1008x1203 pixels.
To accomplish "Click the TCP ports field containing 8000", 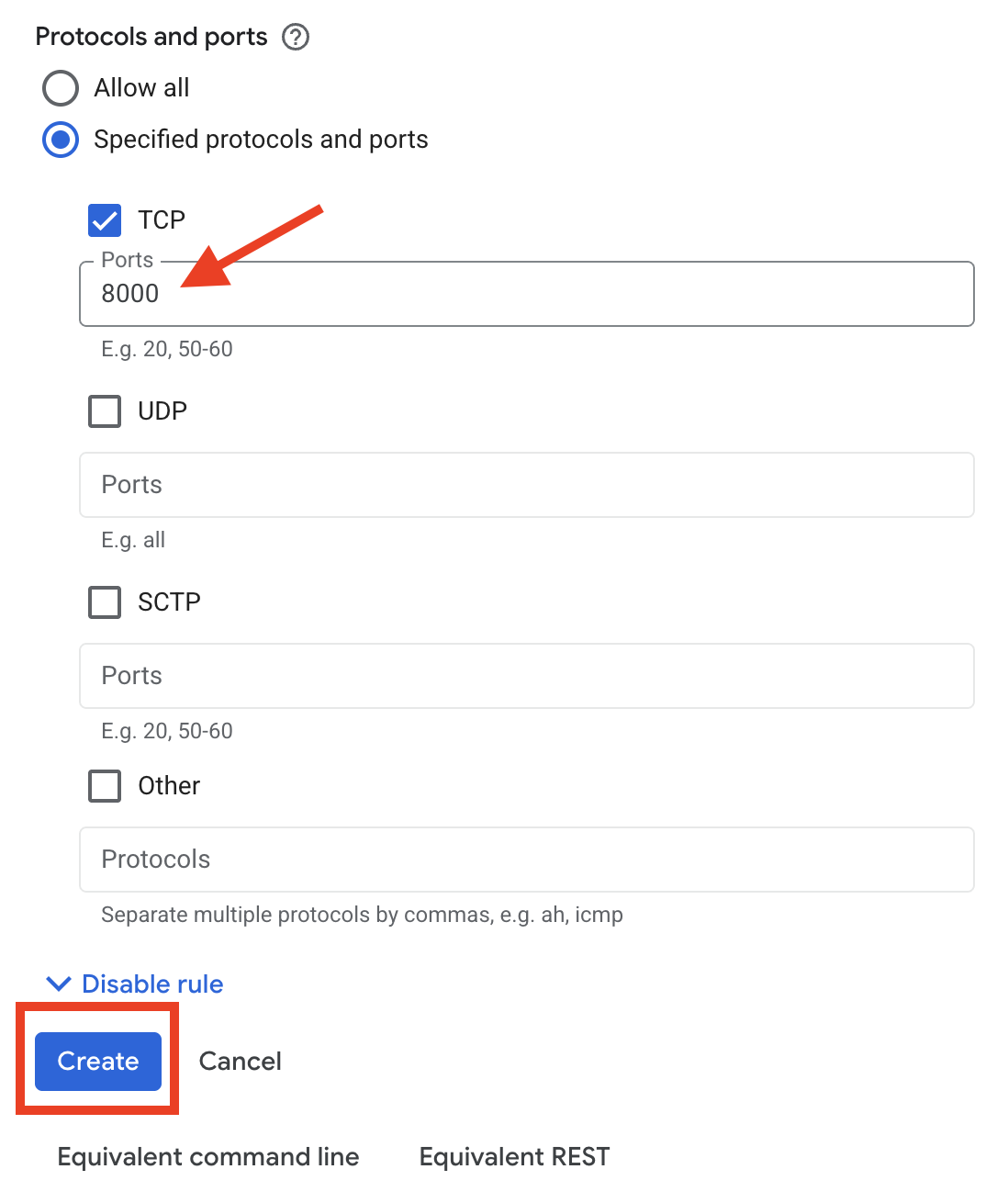I will (525, 294).
